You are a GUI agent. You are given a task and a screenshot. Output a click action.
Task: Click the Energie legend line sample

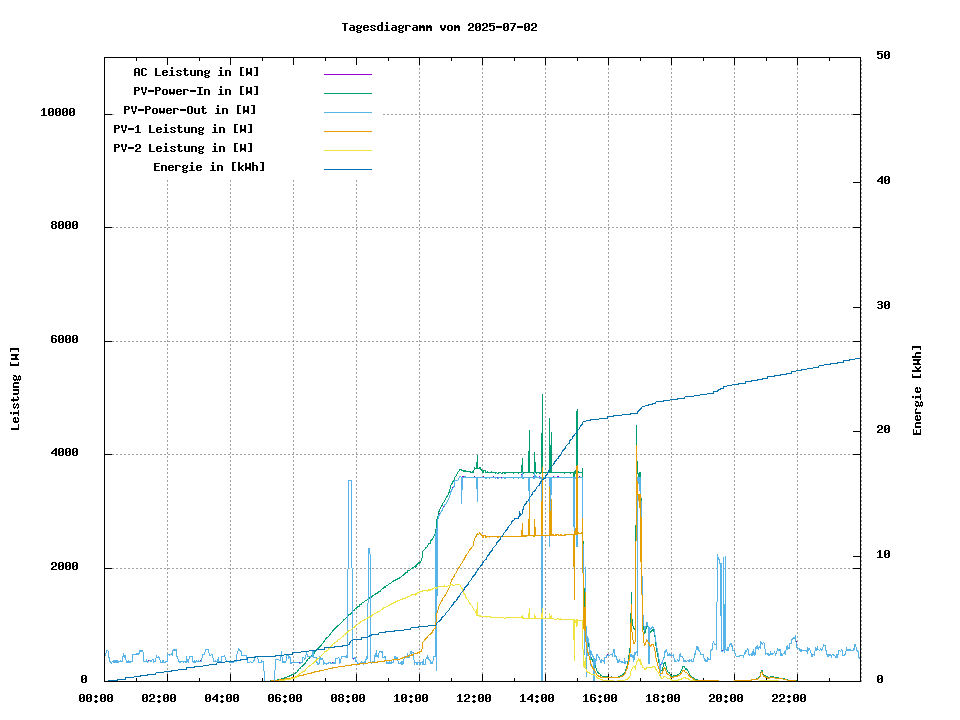point(347,169)
